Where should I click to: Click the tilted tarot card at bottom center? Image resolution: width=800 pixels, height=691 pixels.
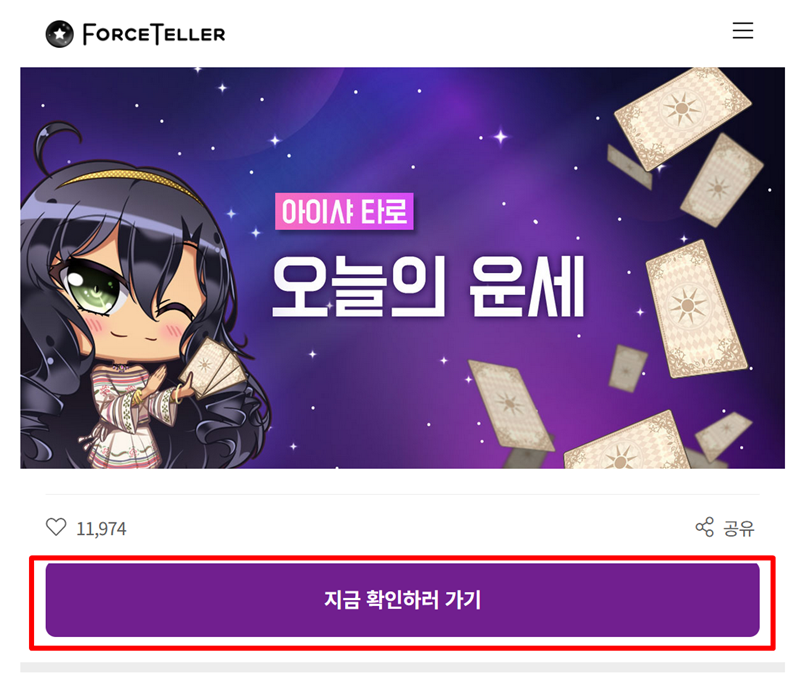[x=510, y=405]
